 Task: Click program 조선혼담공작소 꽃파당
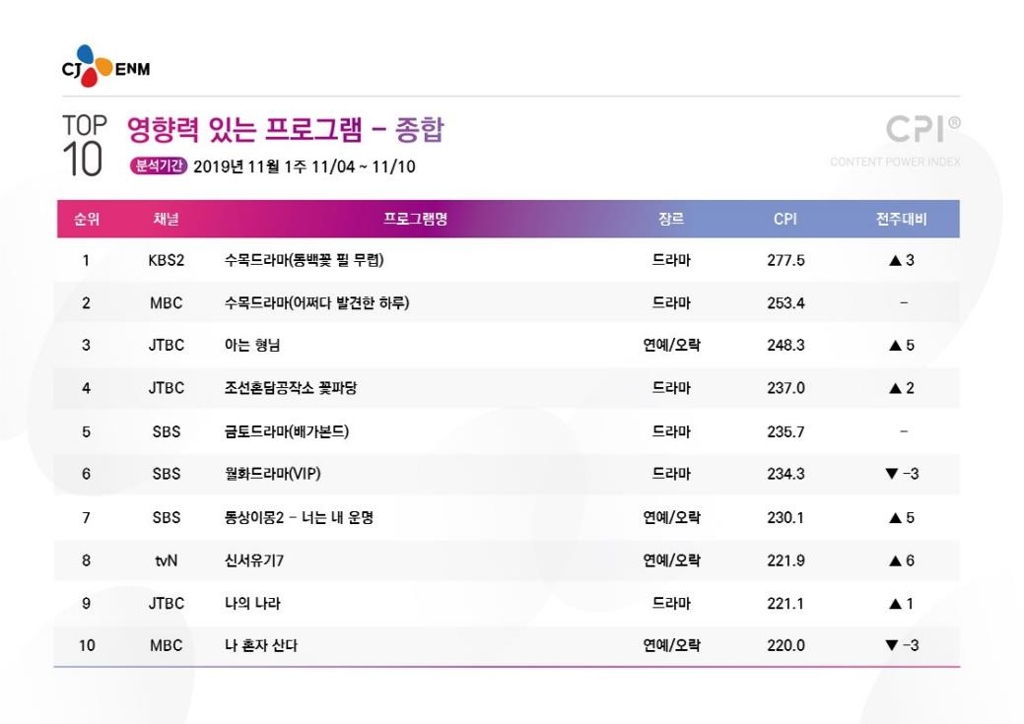point(291,388)
